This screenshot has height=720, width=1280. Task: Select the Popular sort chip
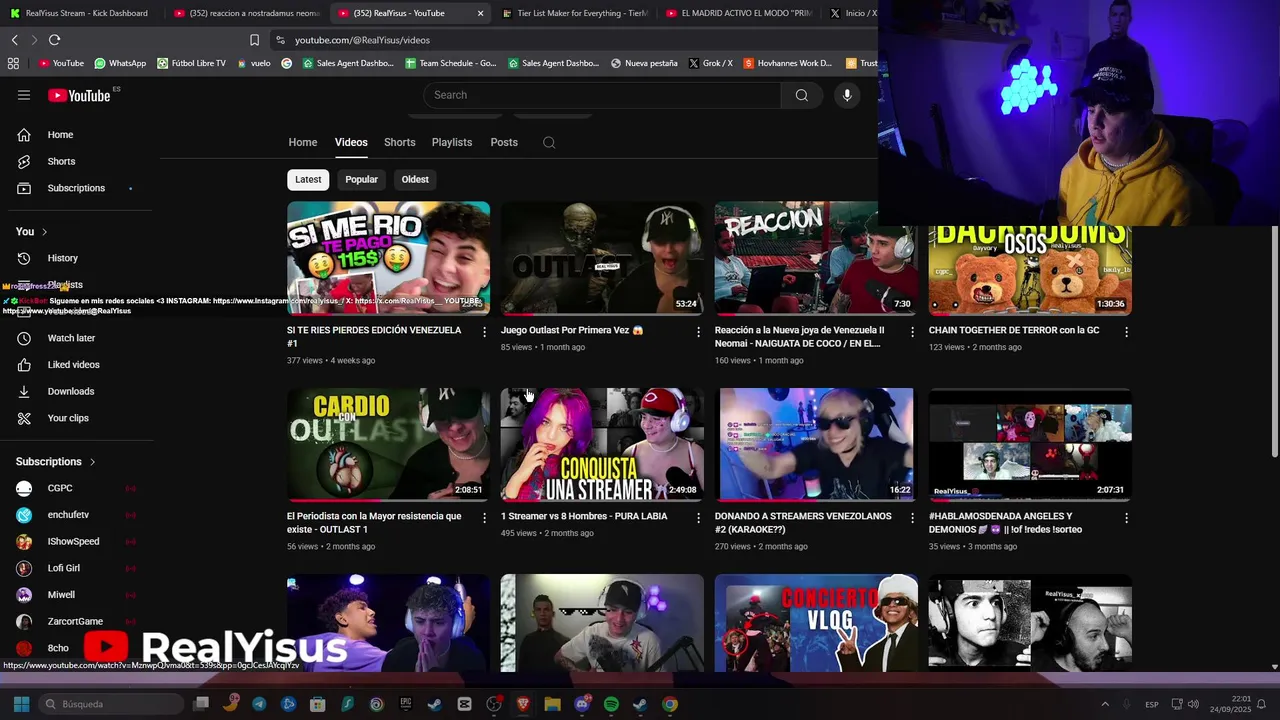click(362, 180)
